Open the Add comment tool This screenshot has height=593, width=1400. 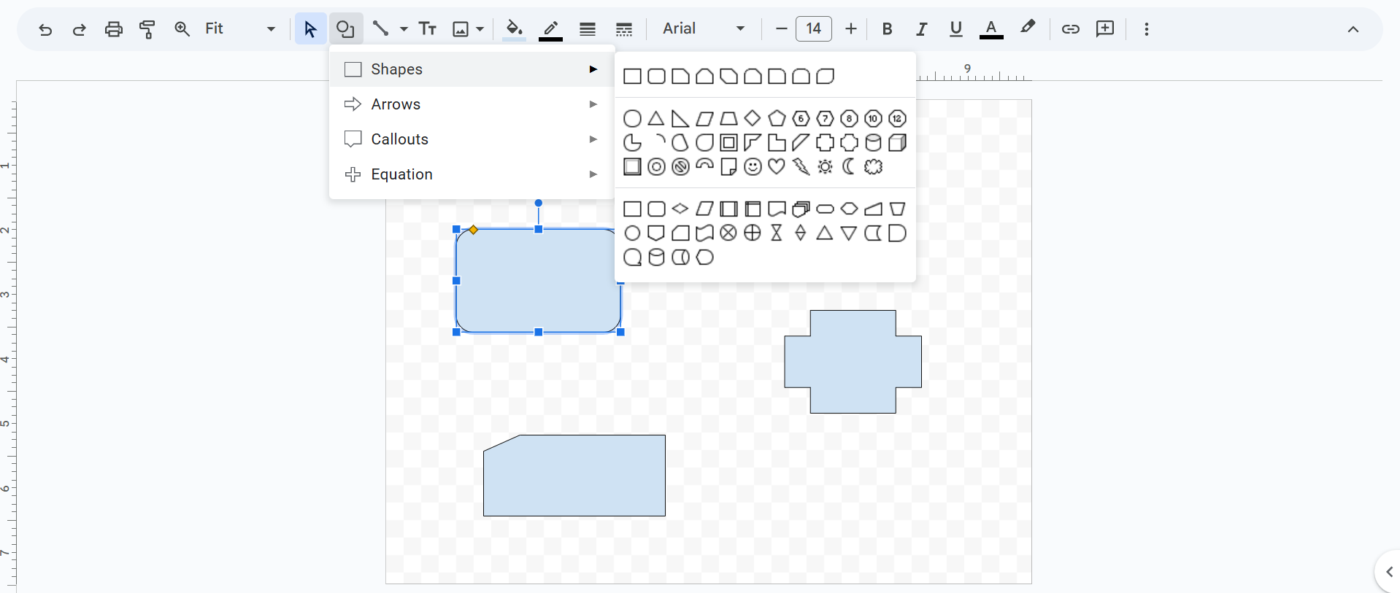click(x=1105, y=29)
